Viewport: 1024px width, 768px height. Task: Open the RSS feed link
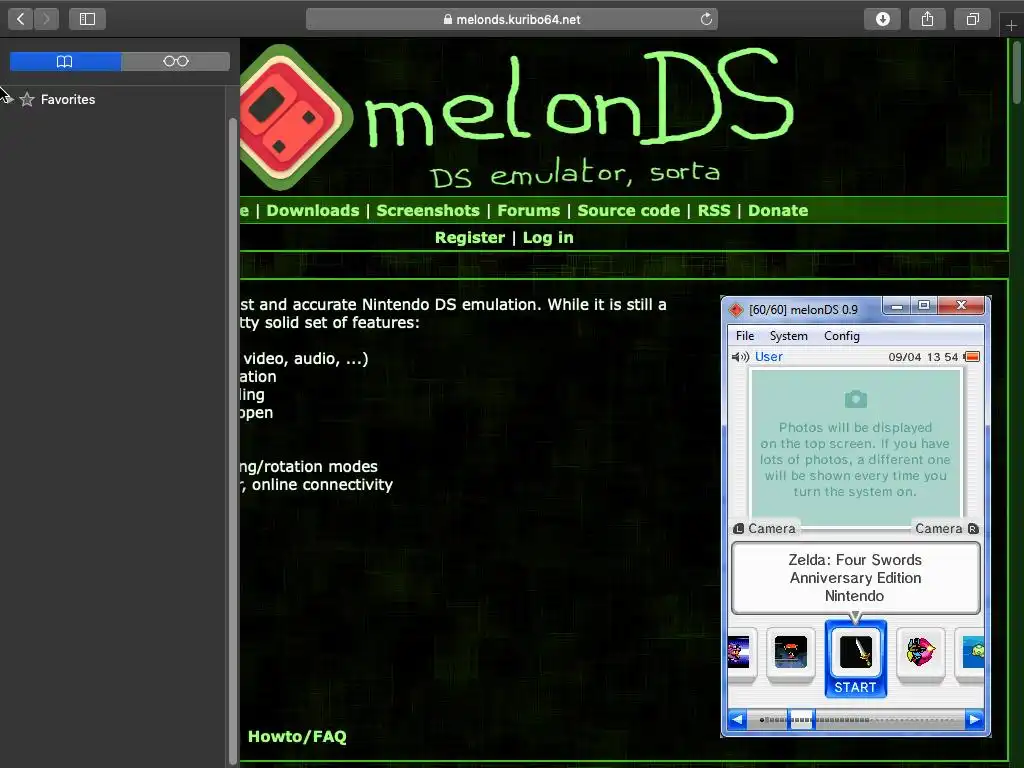714,210
